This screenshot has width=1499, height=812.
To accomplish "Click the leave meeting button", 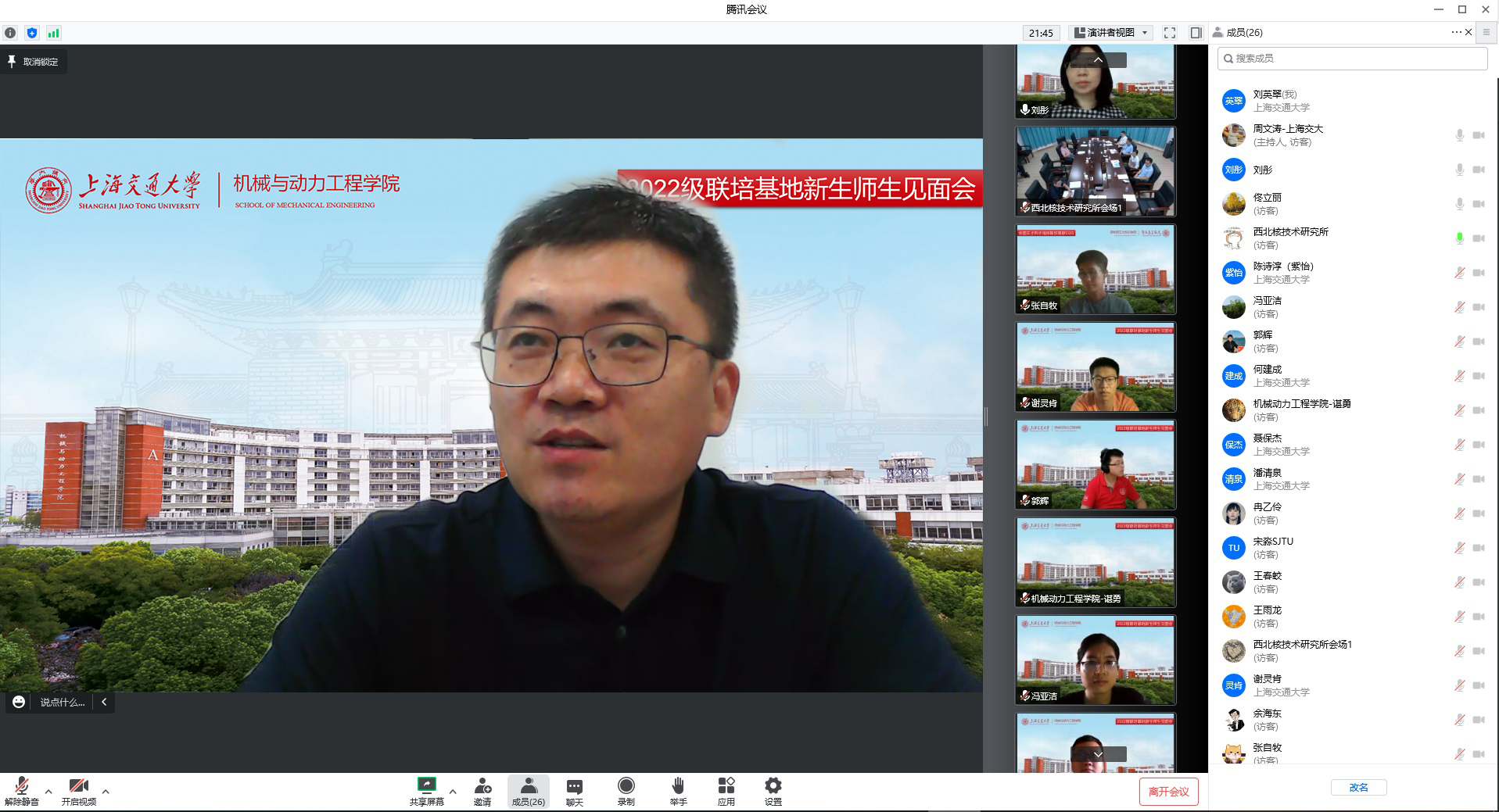I will point(1168,792).
